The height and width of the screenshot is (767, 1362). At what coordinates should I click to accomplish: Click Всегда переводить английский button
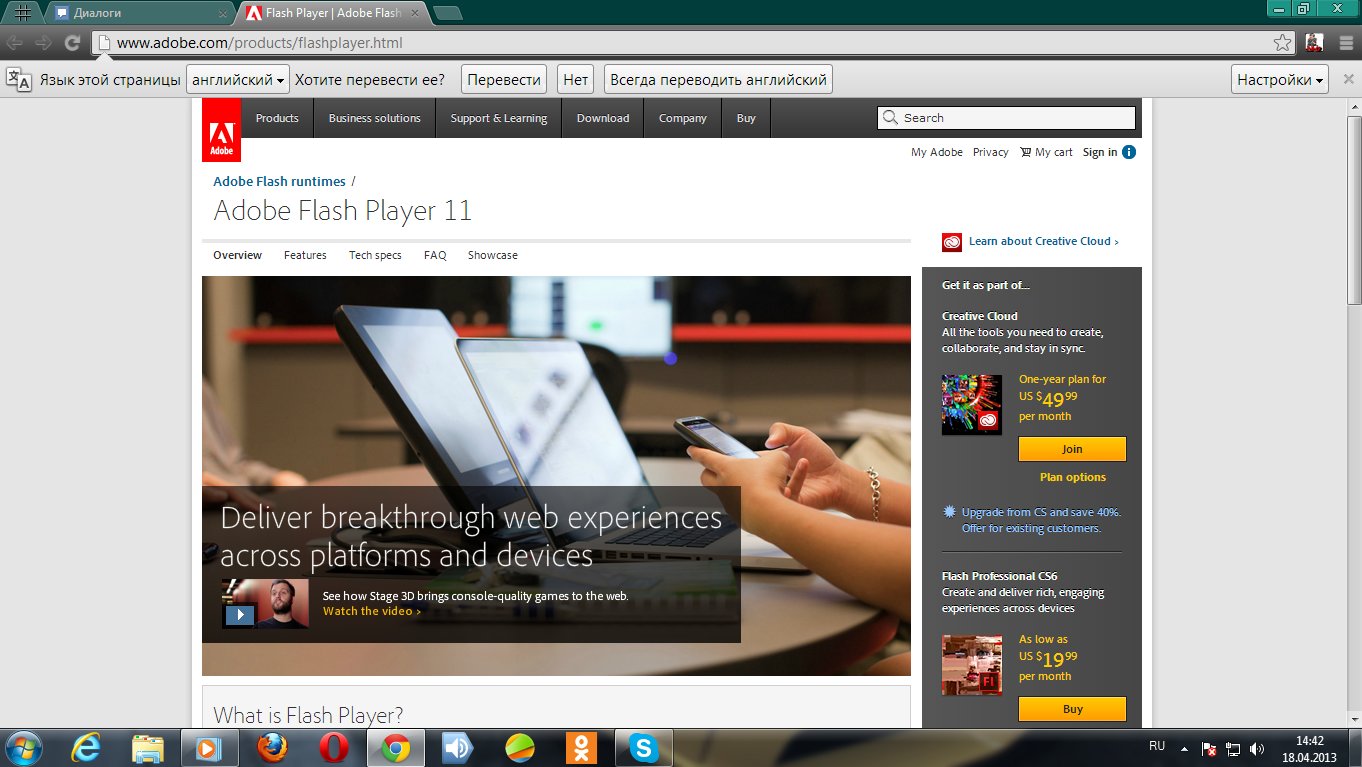pyautogui.click(x=718, y=80)
